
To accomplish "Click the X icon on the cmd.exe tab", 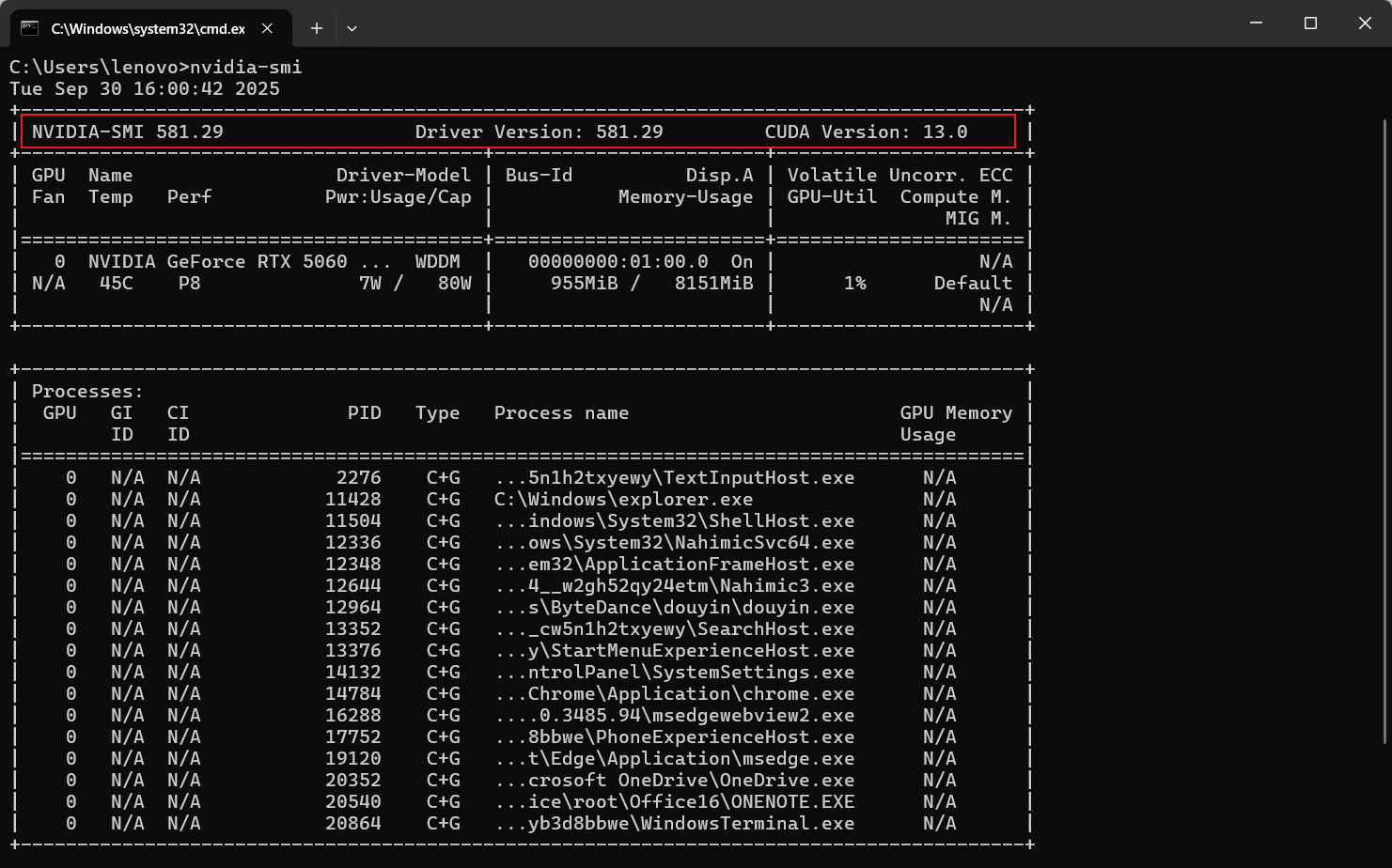I will (x=266, y=27).
